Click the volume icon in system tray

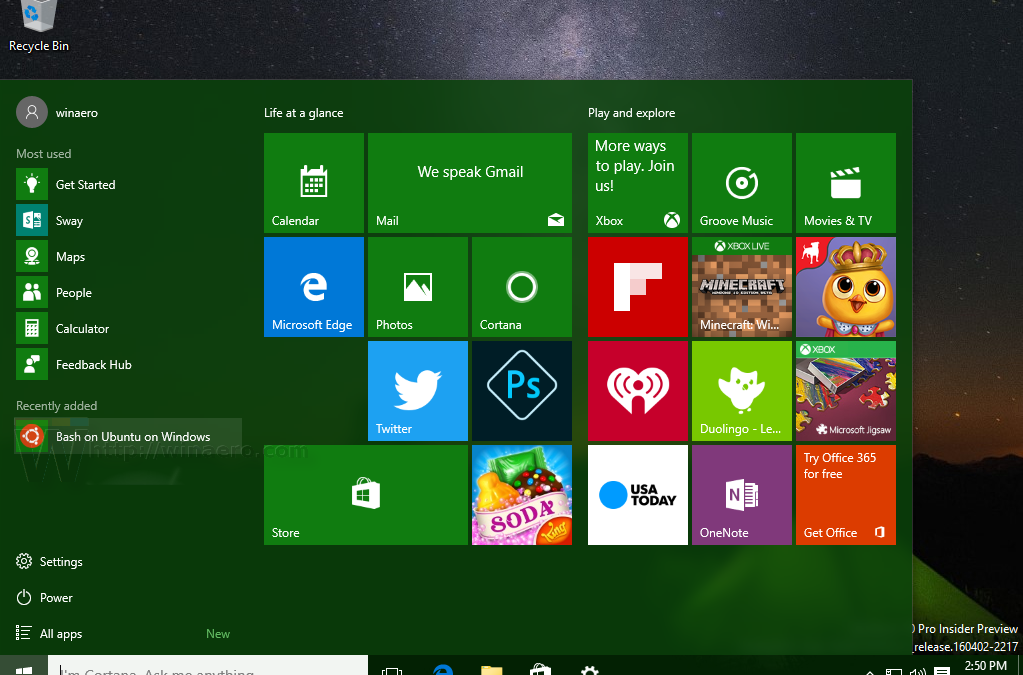point(917,666)
